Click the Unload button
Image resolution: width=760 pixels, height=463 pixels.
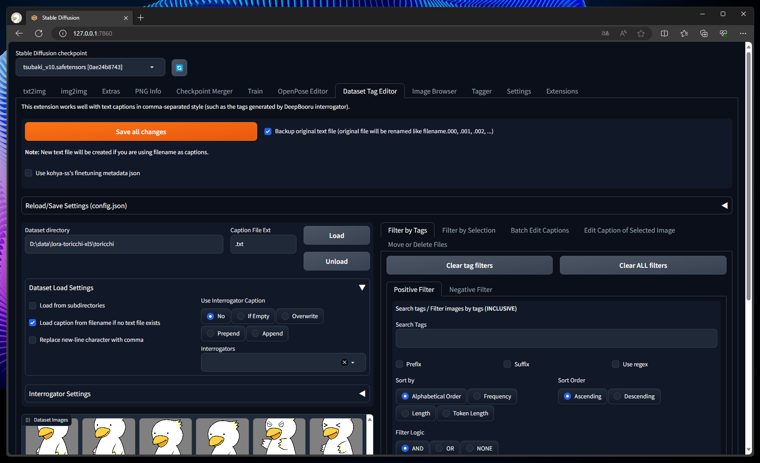pos(336,261)
